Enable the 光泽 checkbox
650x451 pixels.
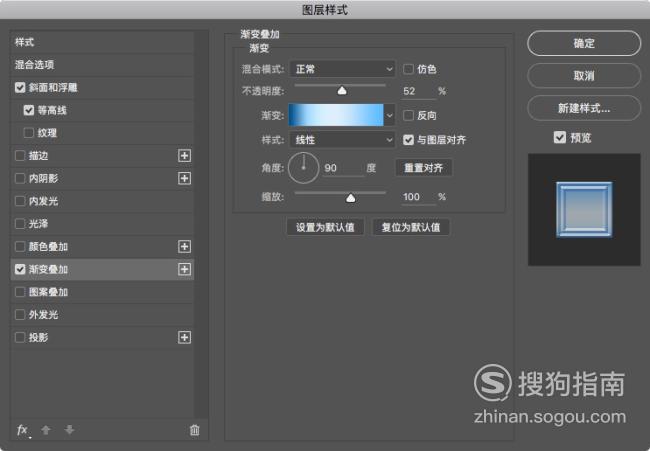click(x=20, y=224)
